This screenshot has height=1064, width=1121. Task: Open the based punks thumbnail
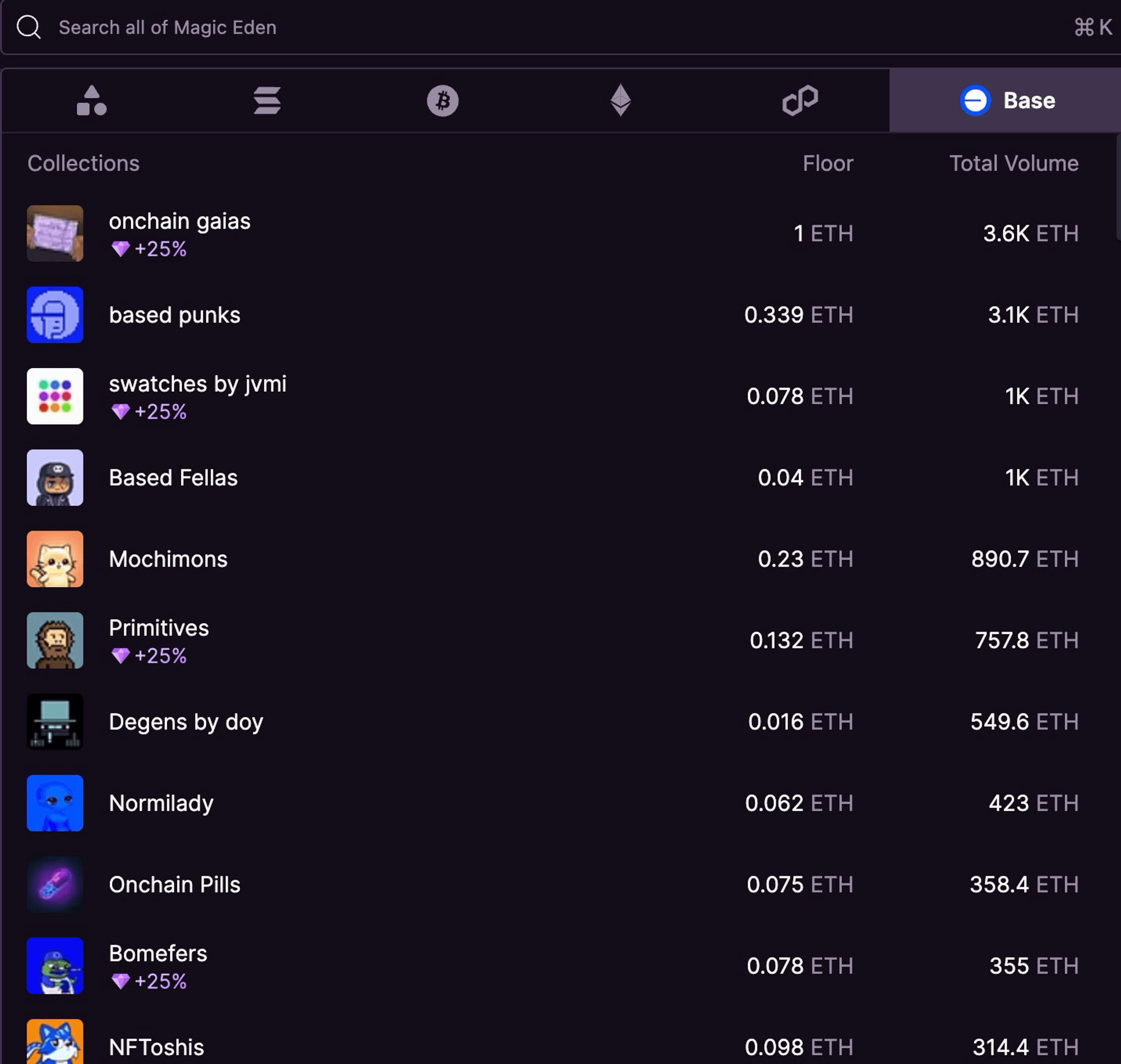55,315
